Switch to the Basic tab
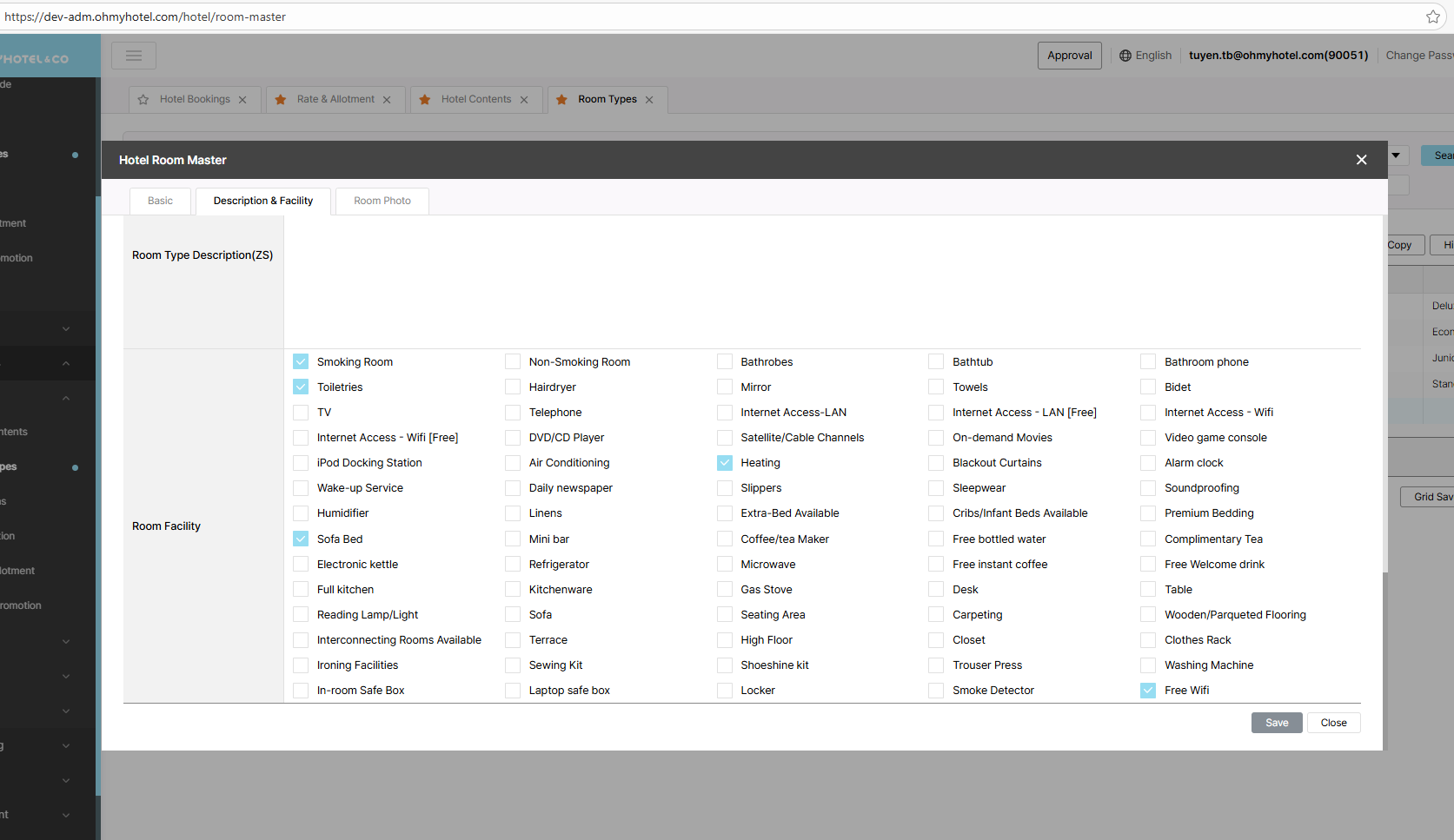Image resolution: width=1454 pixels, height=840 pixels. coord(160,201)
